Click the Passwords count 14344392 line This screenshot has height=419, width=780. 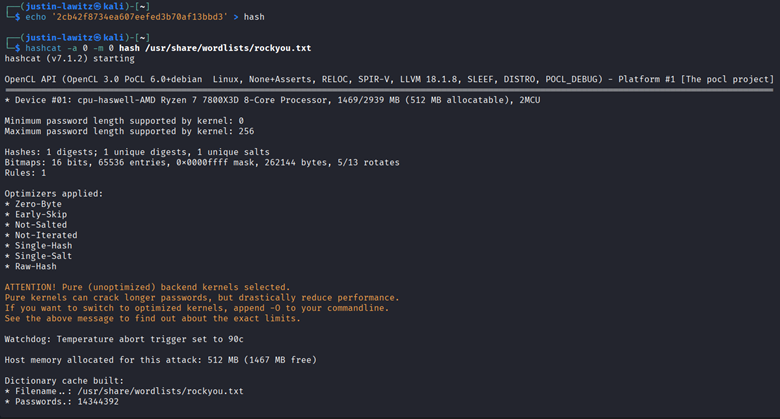pyautogui.click(x=62, y=401)
